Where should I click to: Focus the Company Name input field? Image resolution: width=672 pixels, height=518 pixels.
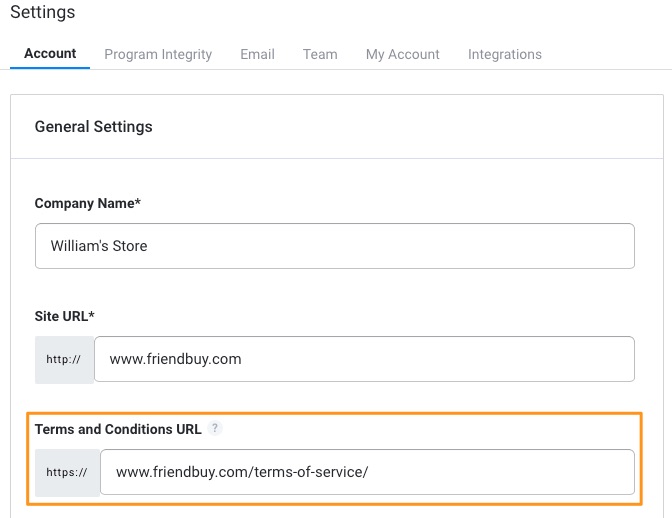pos(335,246)
